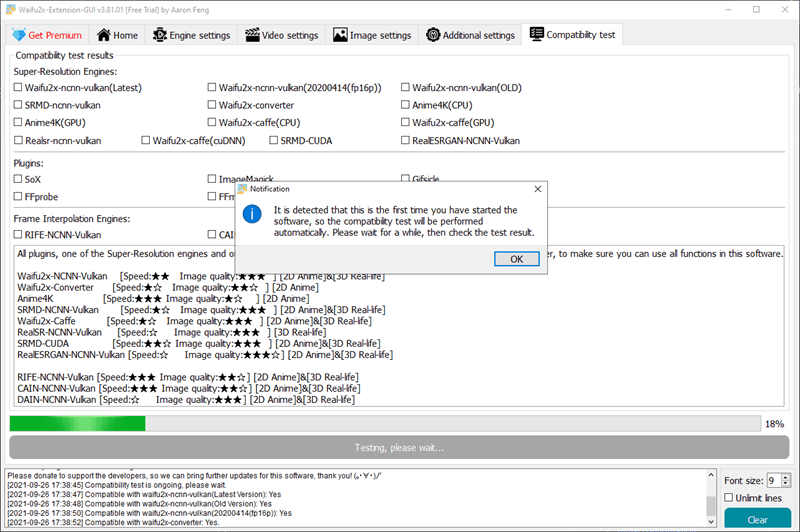This screenshot has height=532, width=800.
Task: Click the Clear log button
Action: [x=757, y=519]
